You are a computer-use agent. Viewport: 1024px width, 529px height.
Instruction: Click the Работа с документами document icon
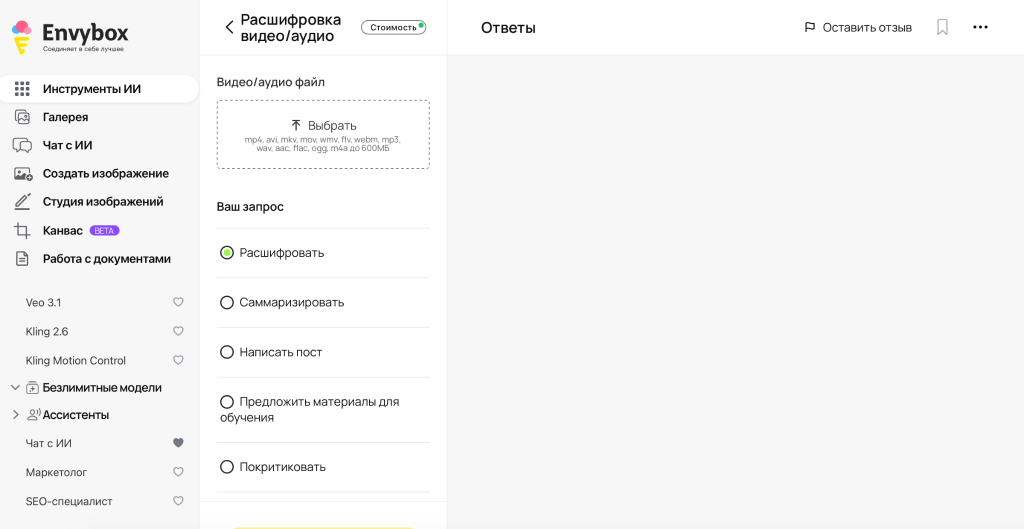pos(22,259)
